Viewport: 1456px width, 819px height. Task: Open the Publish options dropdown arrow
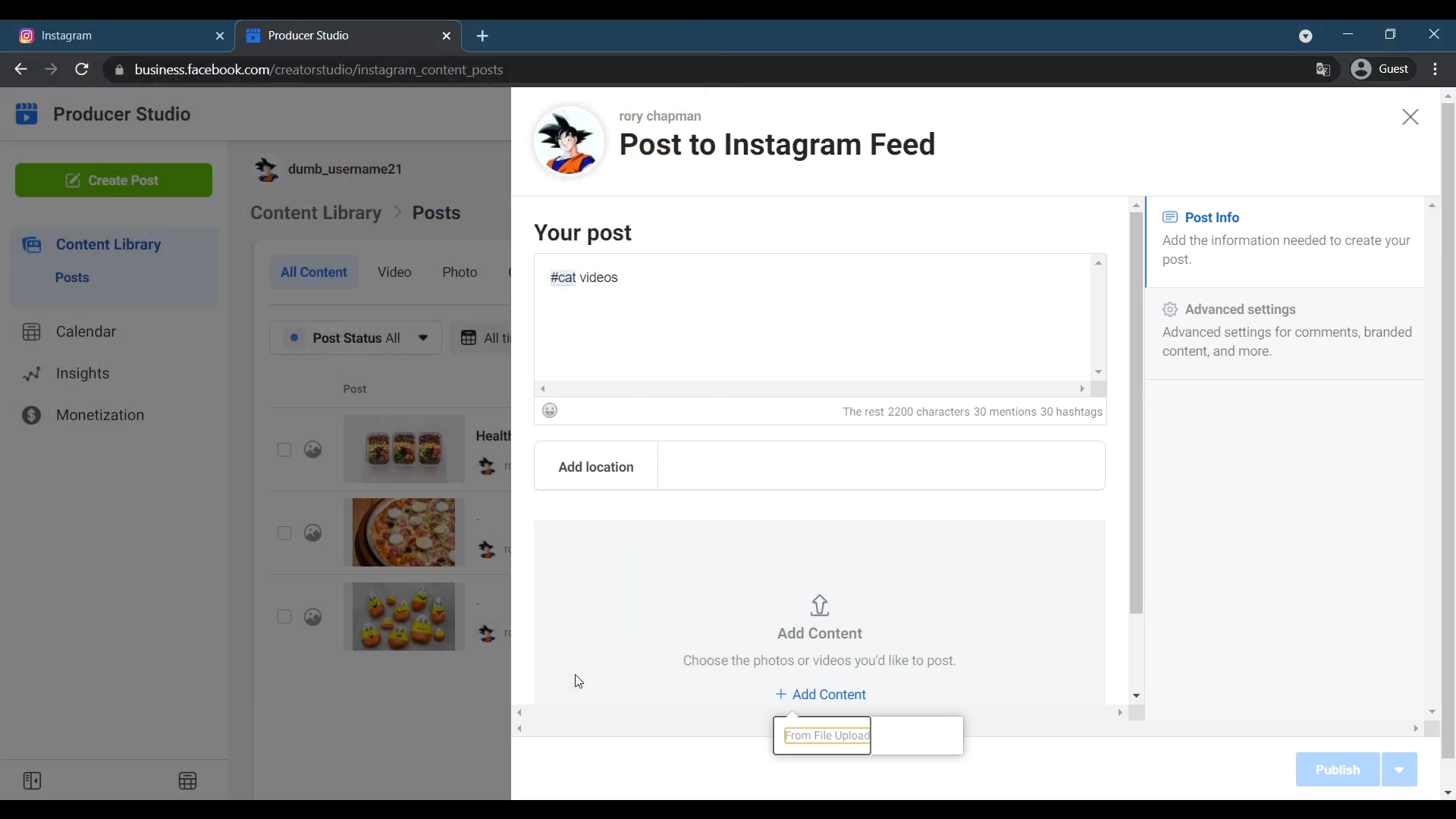(x=1400, y=770)
